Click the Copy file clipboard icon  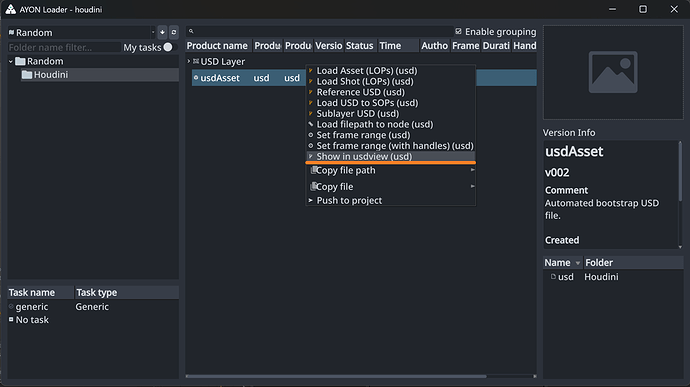(x=313, y=187)
